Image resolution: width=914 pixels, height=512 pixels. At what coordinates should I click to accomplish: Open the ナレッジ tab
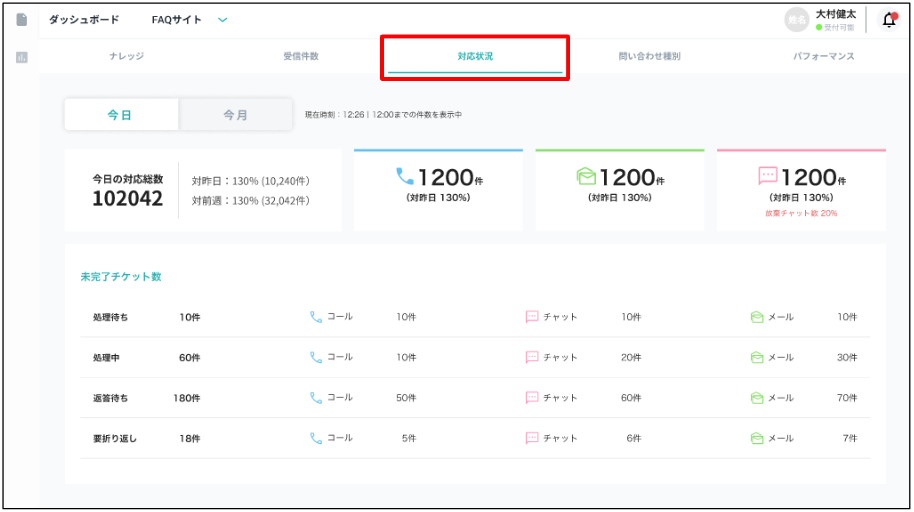point(126,57)
